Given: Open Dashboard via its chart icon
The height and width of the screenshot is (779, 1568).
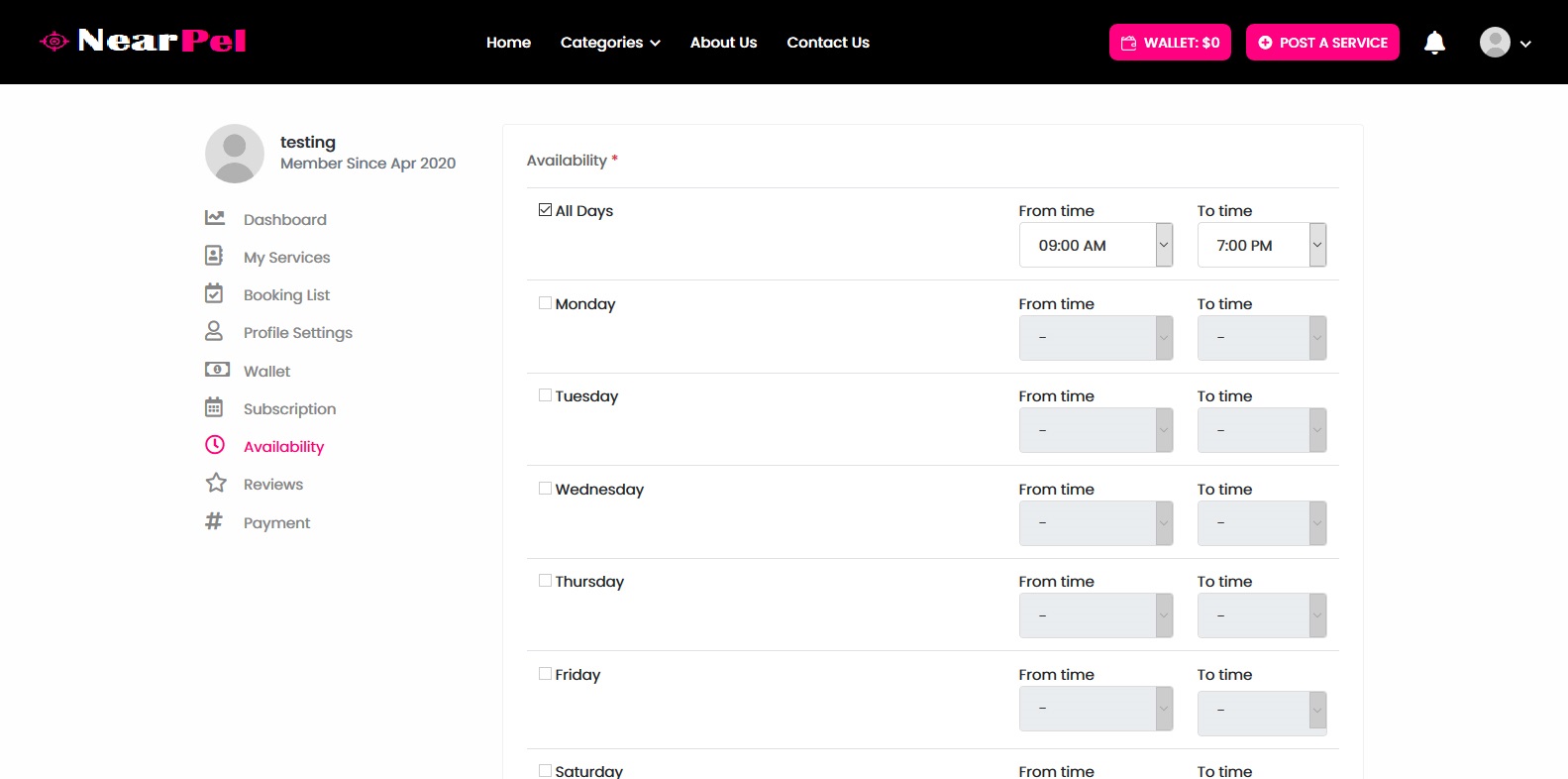Looking at the screenshot, I should [x=214, y=218].
